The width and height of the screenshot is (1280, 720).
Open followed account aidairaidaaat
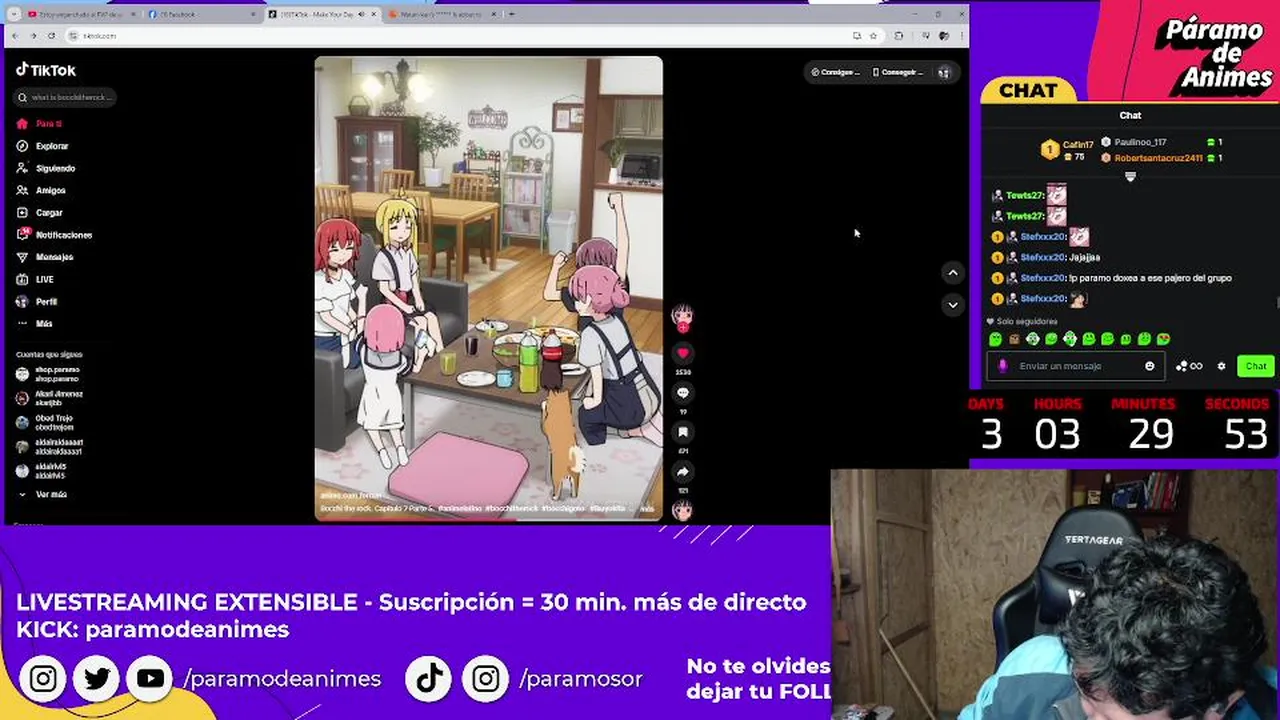coord(50,446)
